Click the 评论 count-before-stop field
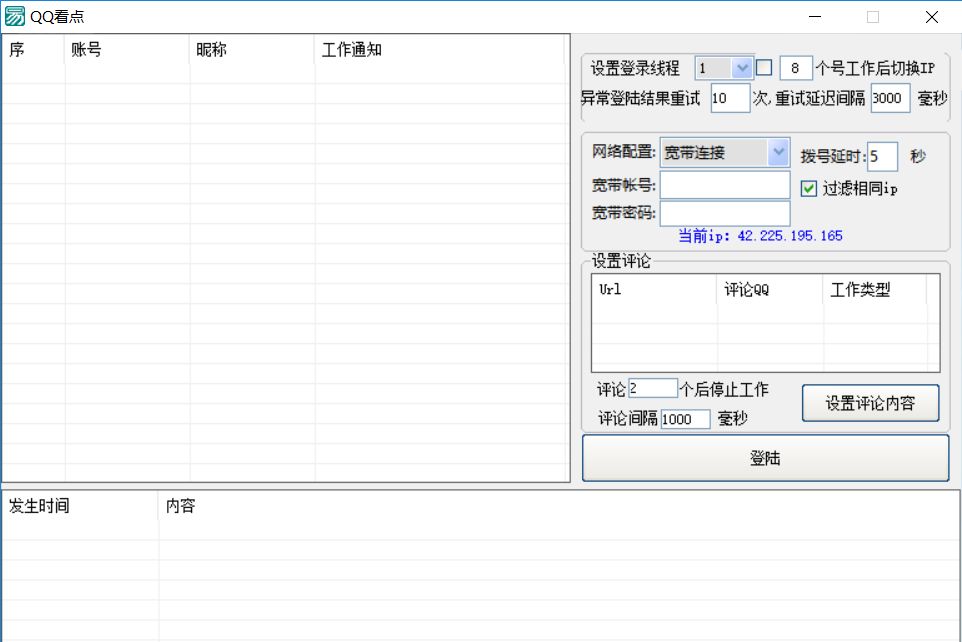 (652, 388)
